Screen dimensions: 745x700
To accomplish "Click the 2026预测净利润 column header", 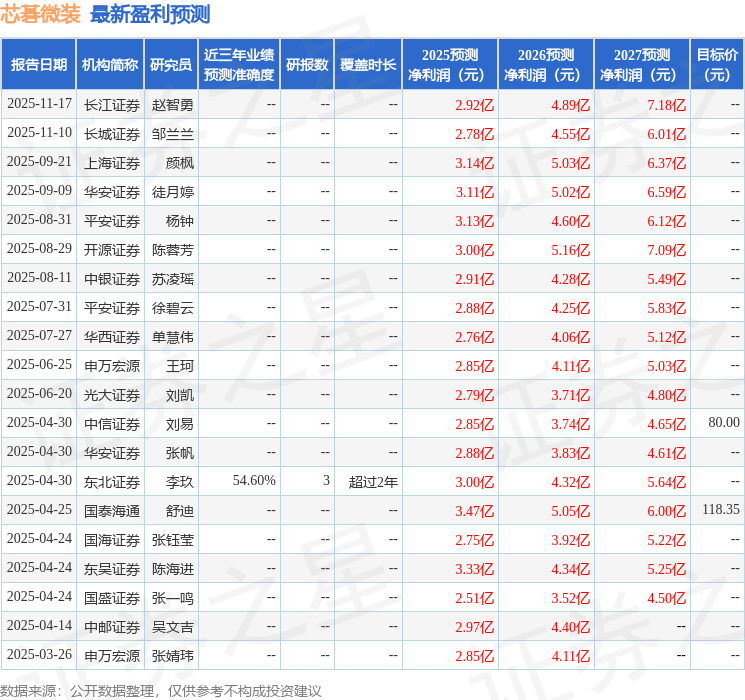I will pos(546,65).
